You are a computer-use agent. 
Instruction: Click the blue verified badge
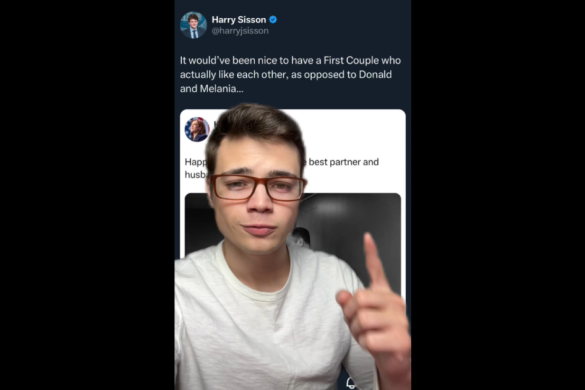pyautogui.click(x=273, y=20)
